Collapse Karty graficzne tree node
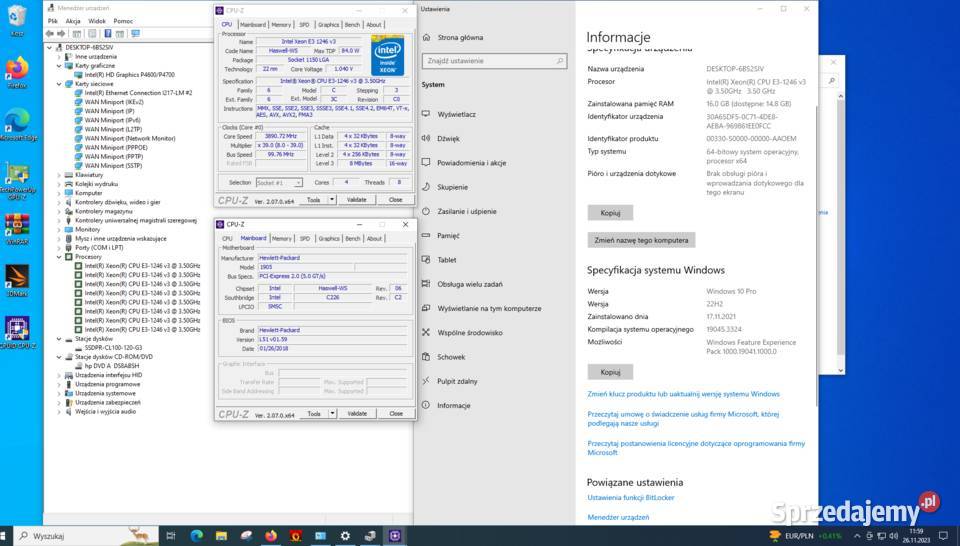960x546 pixels. (59, 65)
